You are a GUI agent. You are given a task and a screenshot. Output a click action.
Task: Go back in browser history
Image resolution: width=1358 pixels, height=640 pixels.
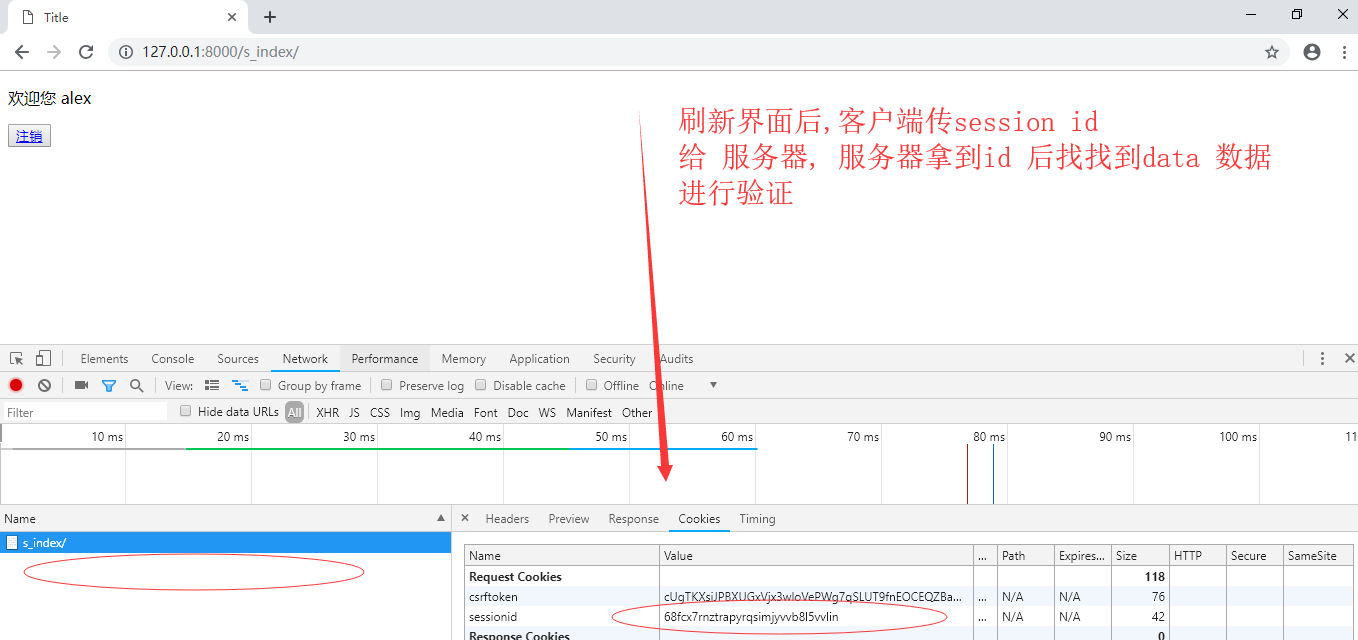pos(22,52)
